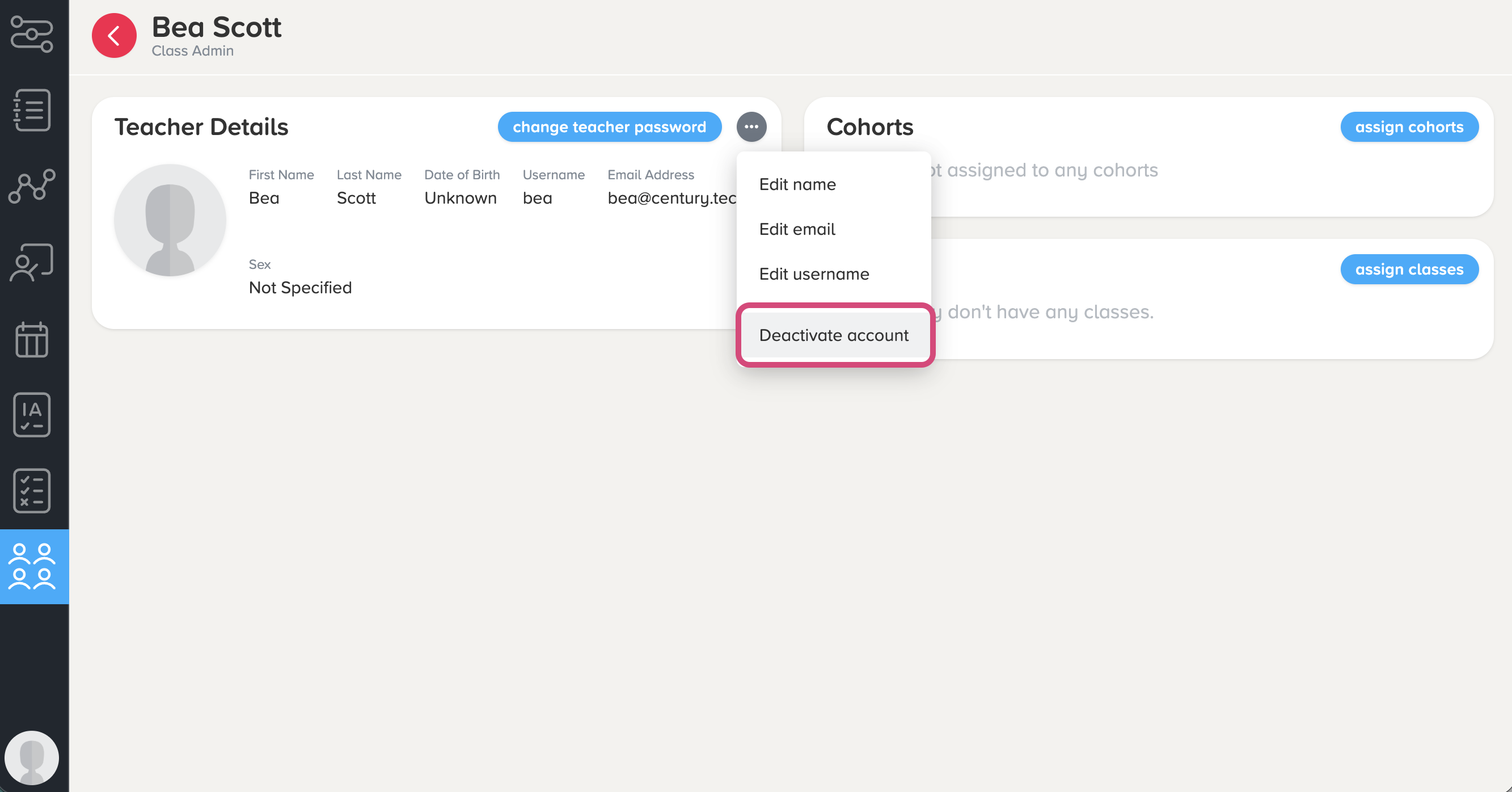Click the profile avatar at sidebar bottom

point(32,757)
